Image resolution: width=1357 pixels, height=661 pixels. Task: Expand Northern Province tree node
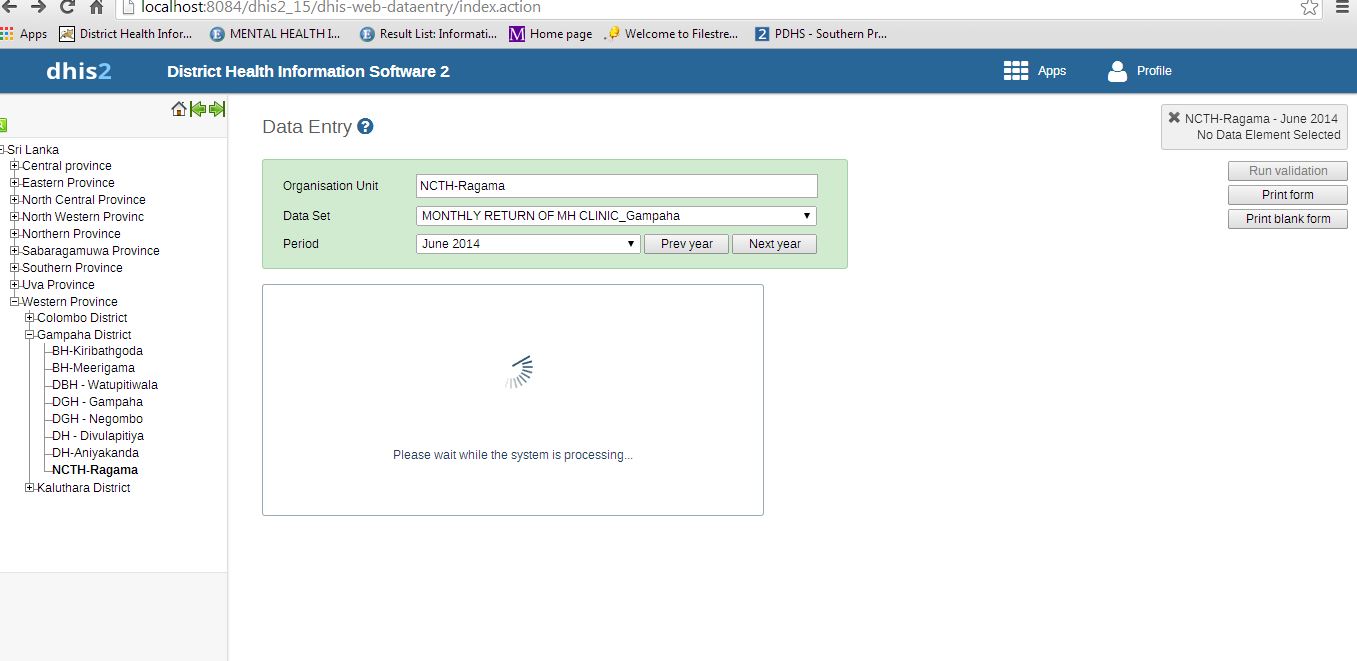15,234
